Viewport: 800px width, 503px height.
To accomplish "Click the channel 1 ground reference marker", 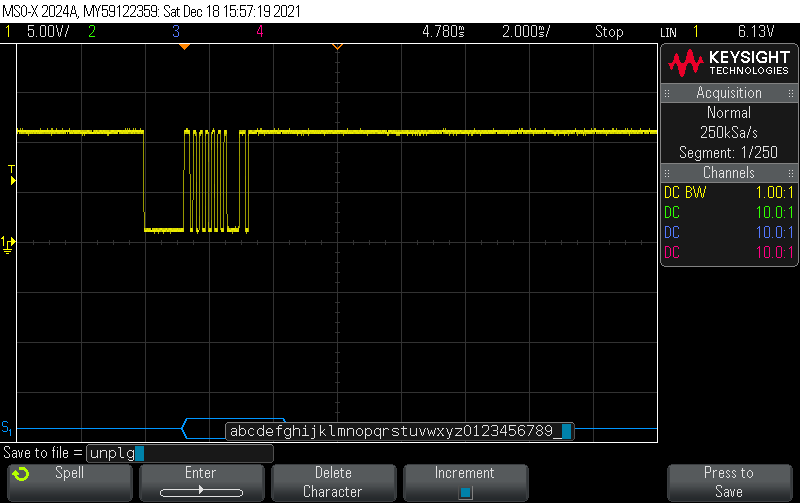I will click(x=8, y=245).
